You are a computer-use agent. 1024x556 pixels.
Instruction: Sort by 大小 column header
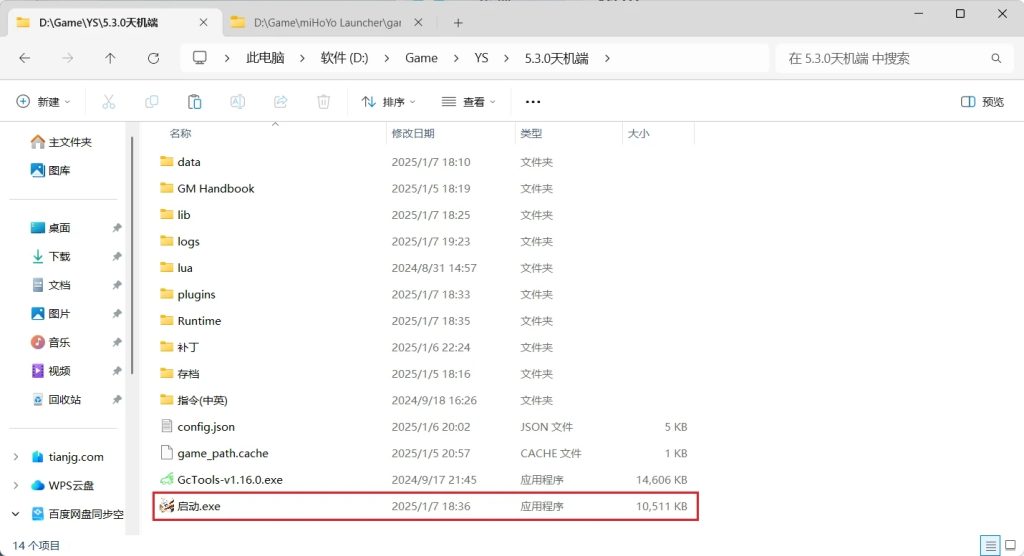coord(638,133)
